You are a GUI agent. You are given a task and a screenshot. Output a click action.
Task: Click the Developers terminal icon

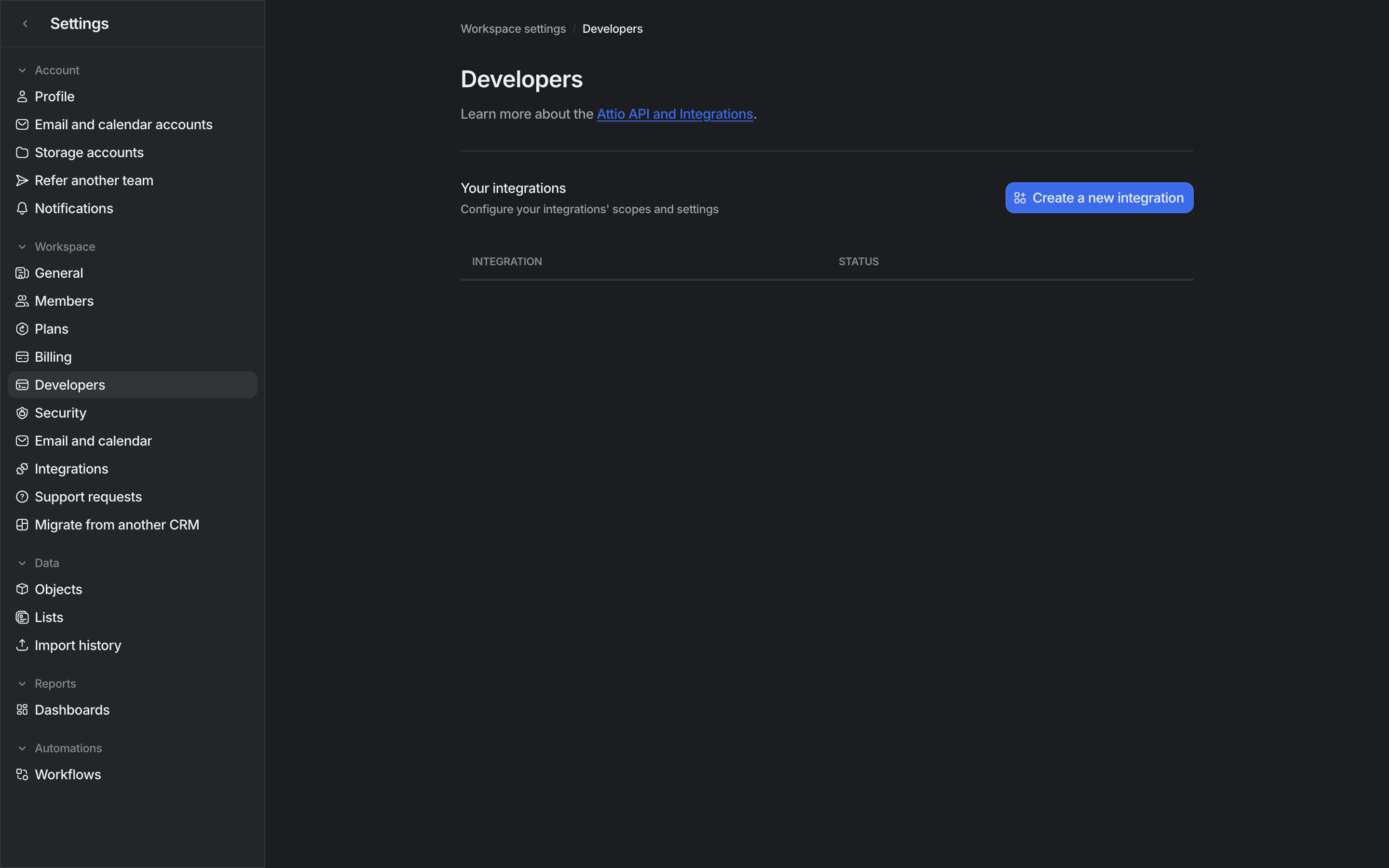[x=22, y=385]
